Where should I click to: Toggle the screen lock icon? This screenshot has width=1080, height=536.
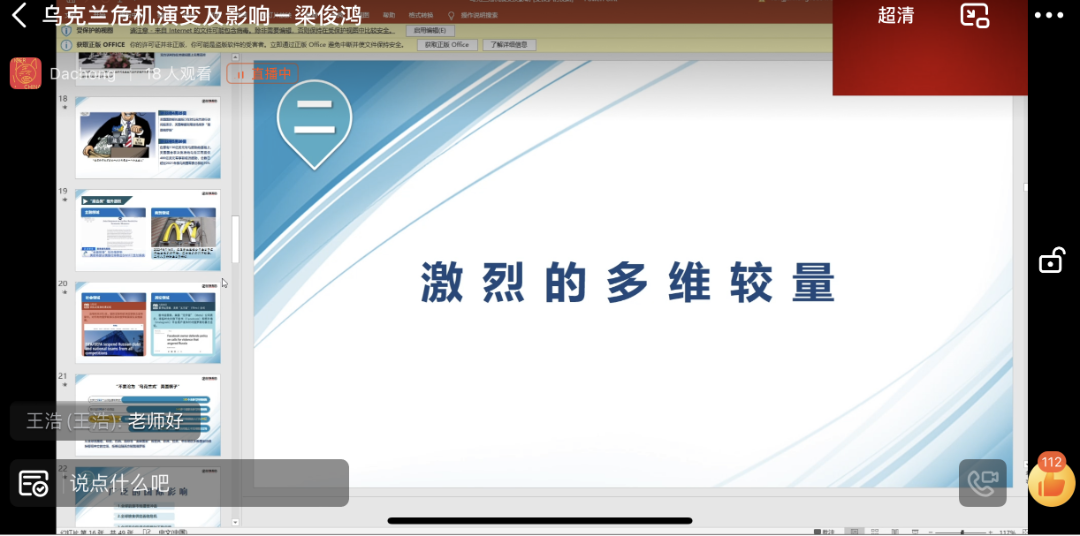1052,260
